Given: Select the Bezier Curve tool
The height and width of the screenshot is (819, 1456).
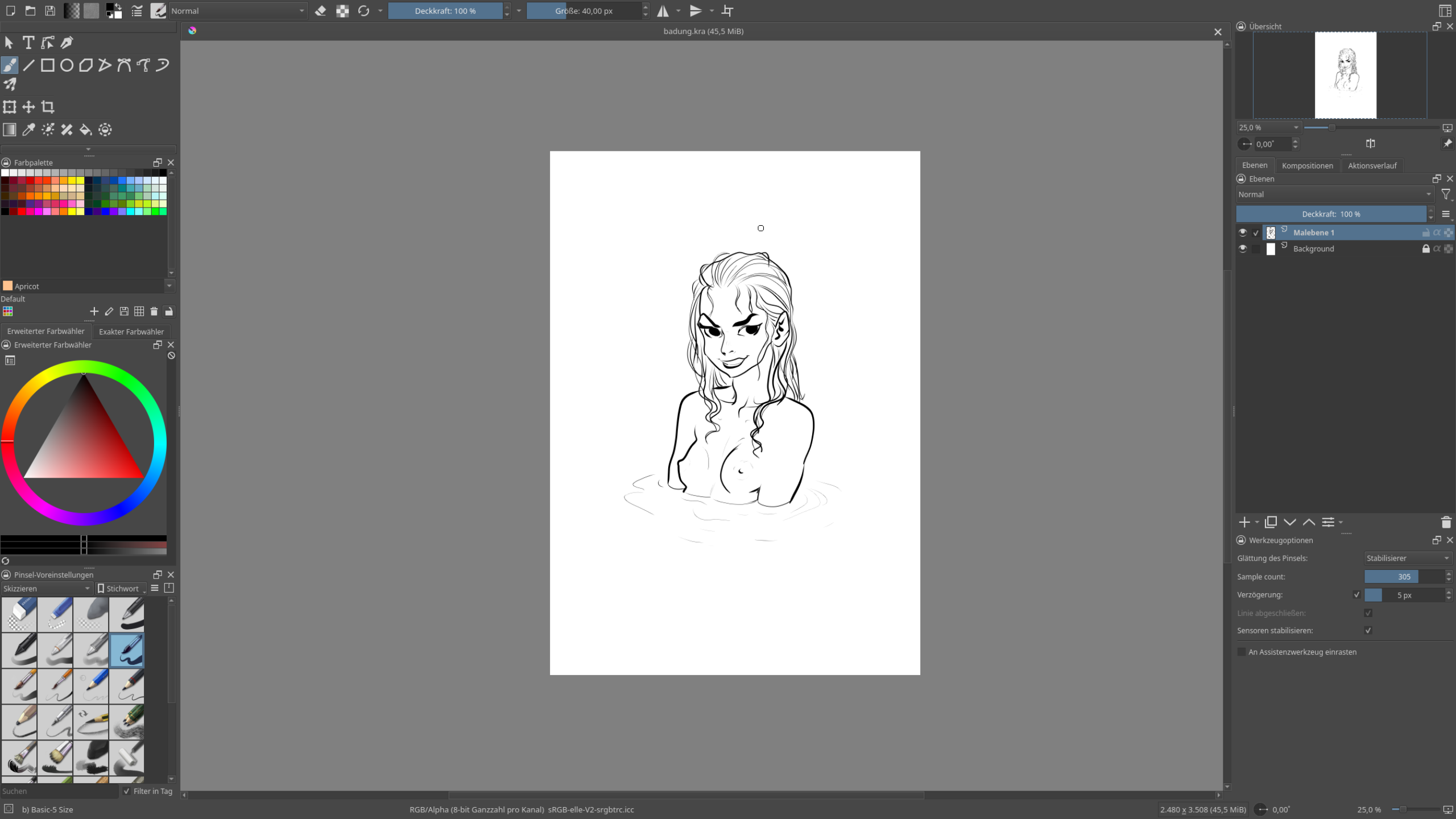Looking at the screenshot, I should tap(124, 65).
